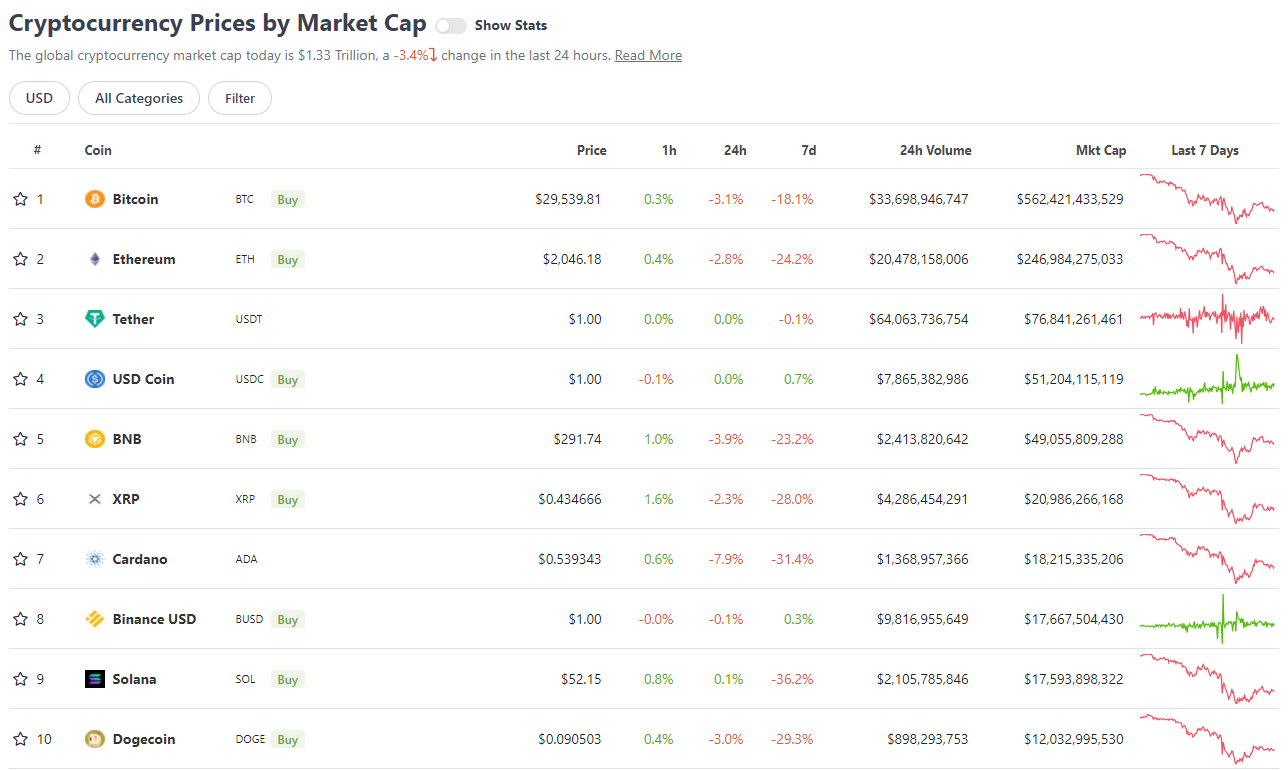Viewport: 1288px width, 770px height.
Task: Open the Filter options
Action: click(240, 98)
